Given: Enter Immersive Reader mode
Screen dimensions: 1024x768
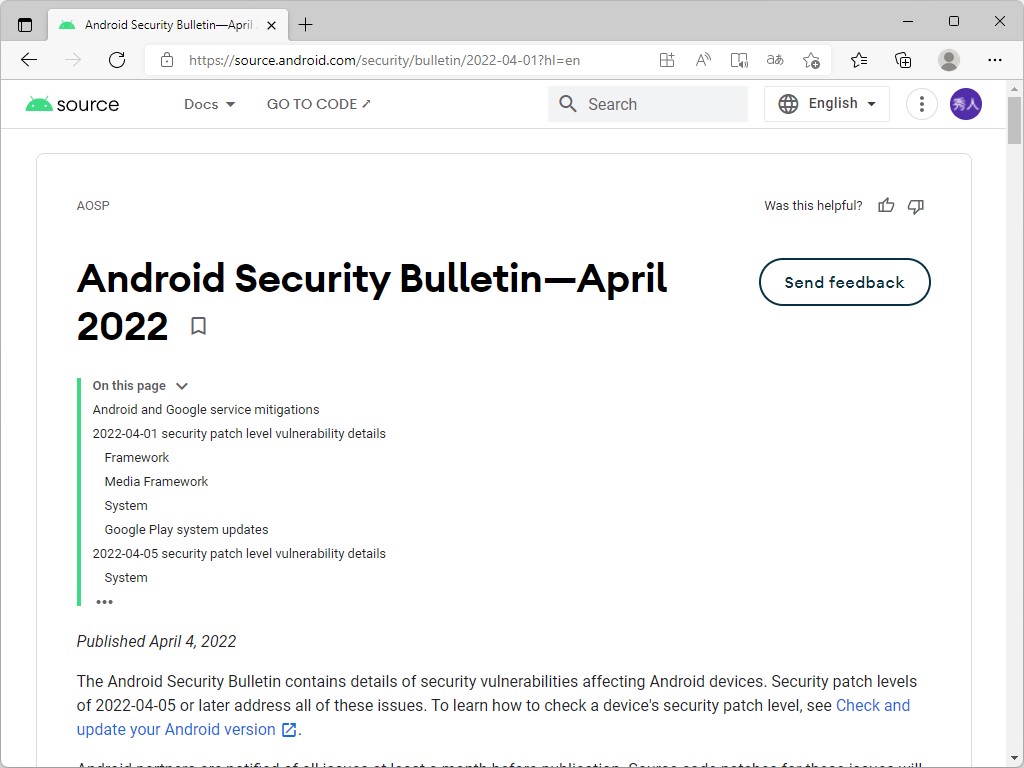Looking at the screenshot, I should click(739, 60).
